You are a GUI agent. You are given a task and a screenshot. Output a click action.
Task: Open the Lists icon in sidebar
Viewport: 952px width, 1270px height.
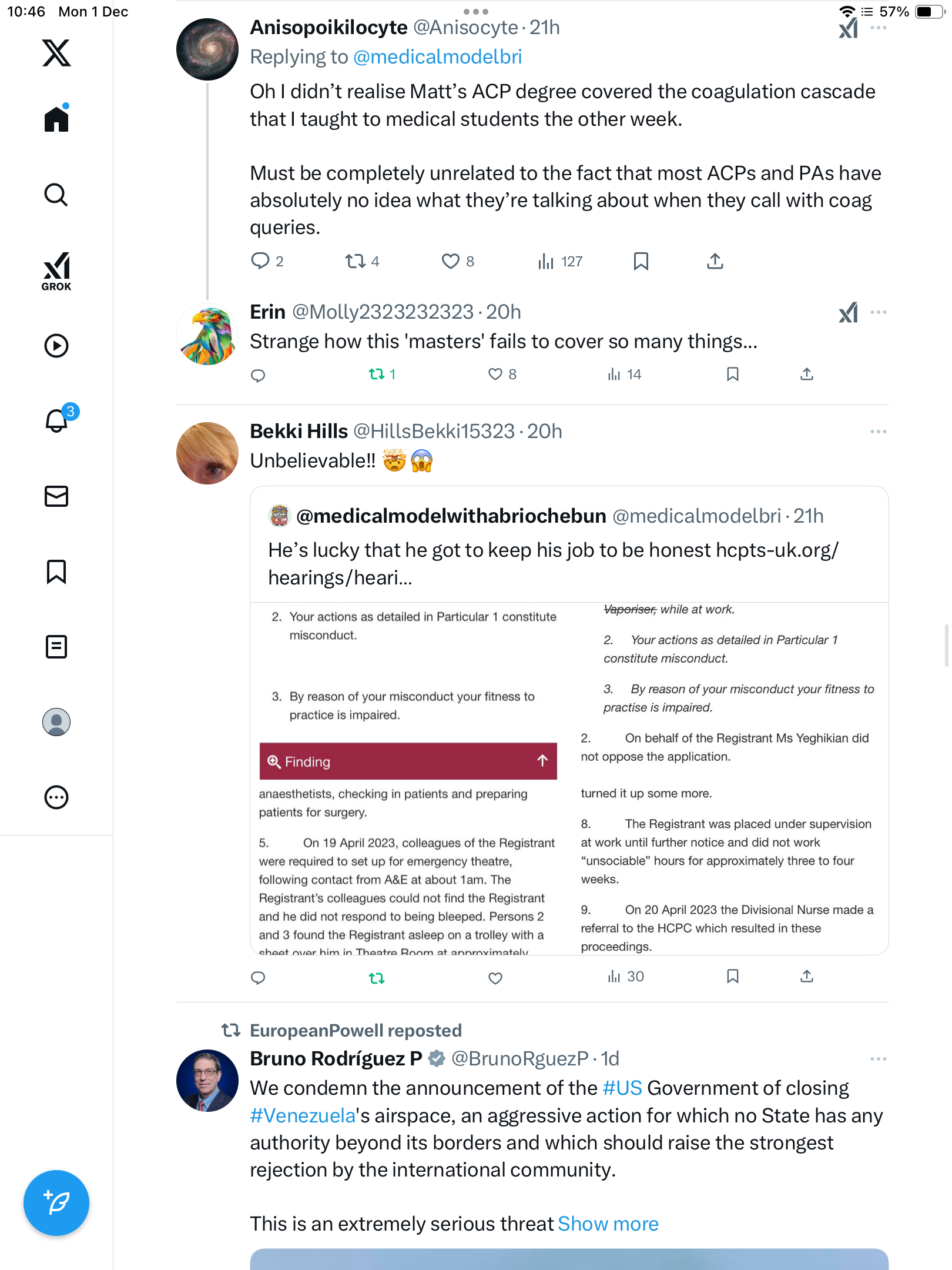coord(56,647)
